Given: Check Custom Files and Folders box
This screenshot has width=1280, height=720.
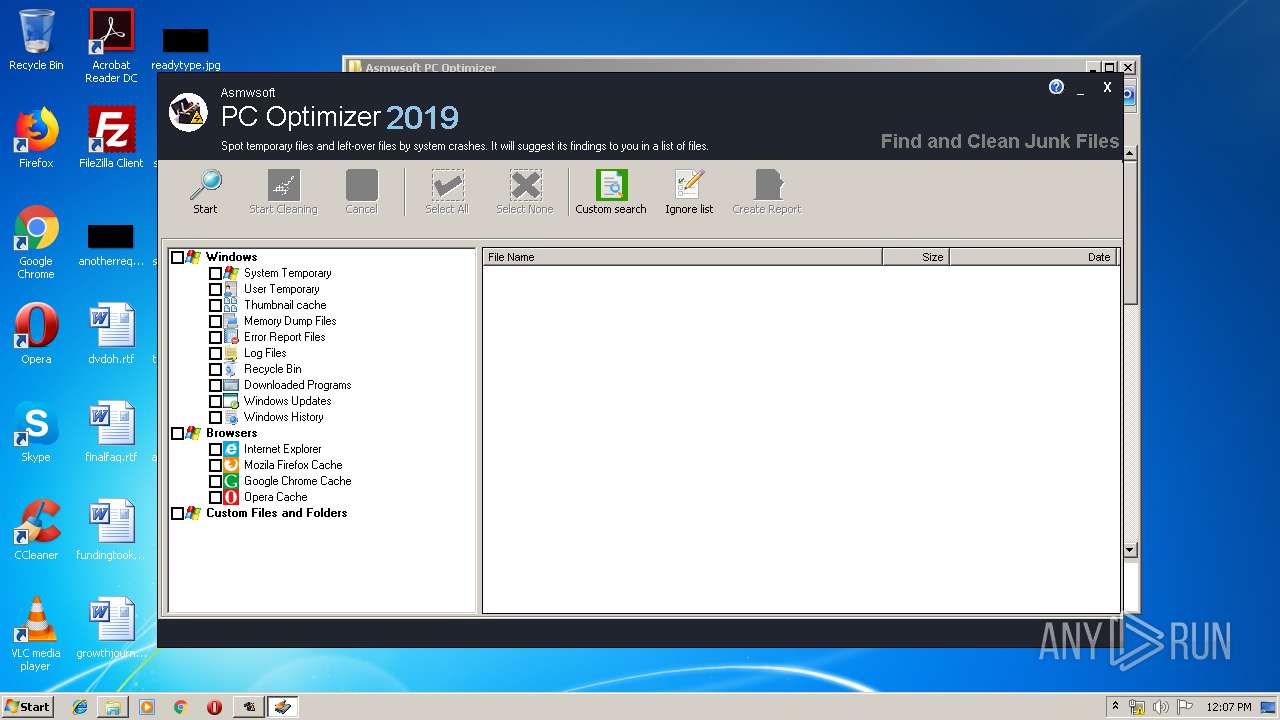Looking at the screenshot, I should click(178, 513).
